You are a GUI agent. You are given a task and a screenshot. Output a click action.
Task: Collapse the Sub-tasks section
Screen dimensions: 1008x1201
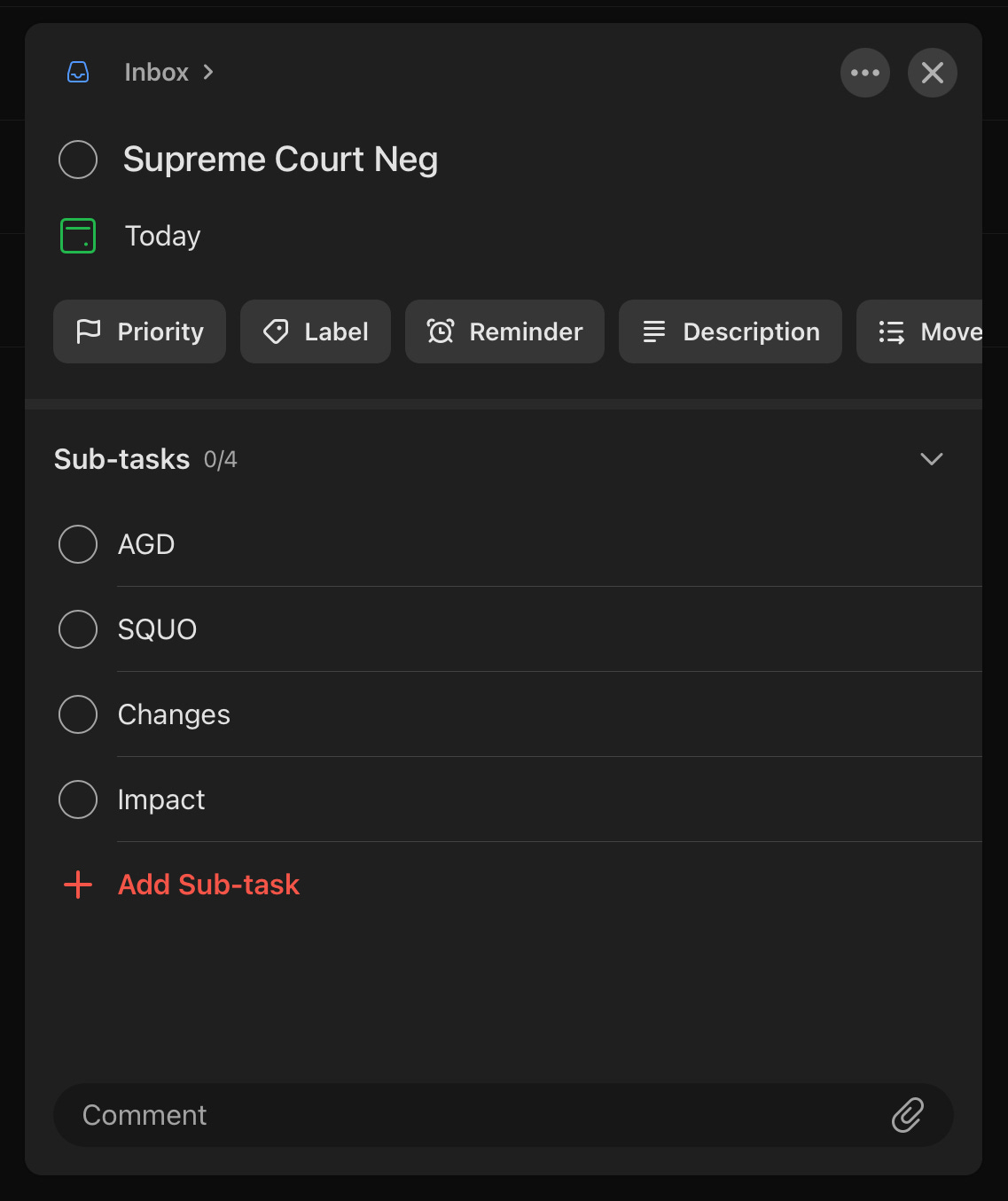931,459
